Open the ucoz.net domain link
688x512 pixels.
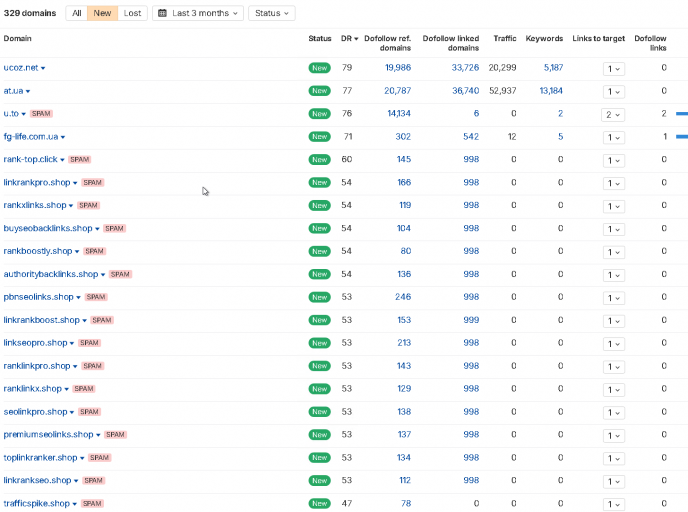click(21, 68)
